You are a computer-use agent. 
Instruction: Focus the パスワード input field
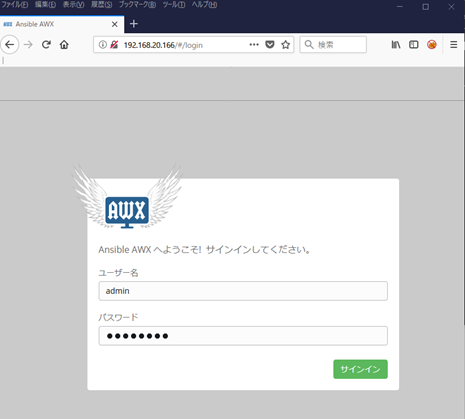pyautogui.click(x=243, y=336)
